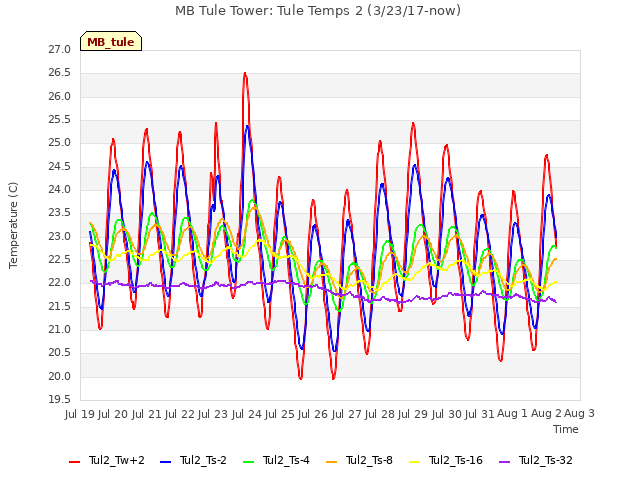Select the Tul2_Tw+2 legend entry
The width and height of the screenshot is (640, 480).
click(x=107, y=461)
